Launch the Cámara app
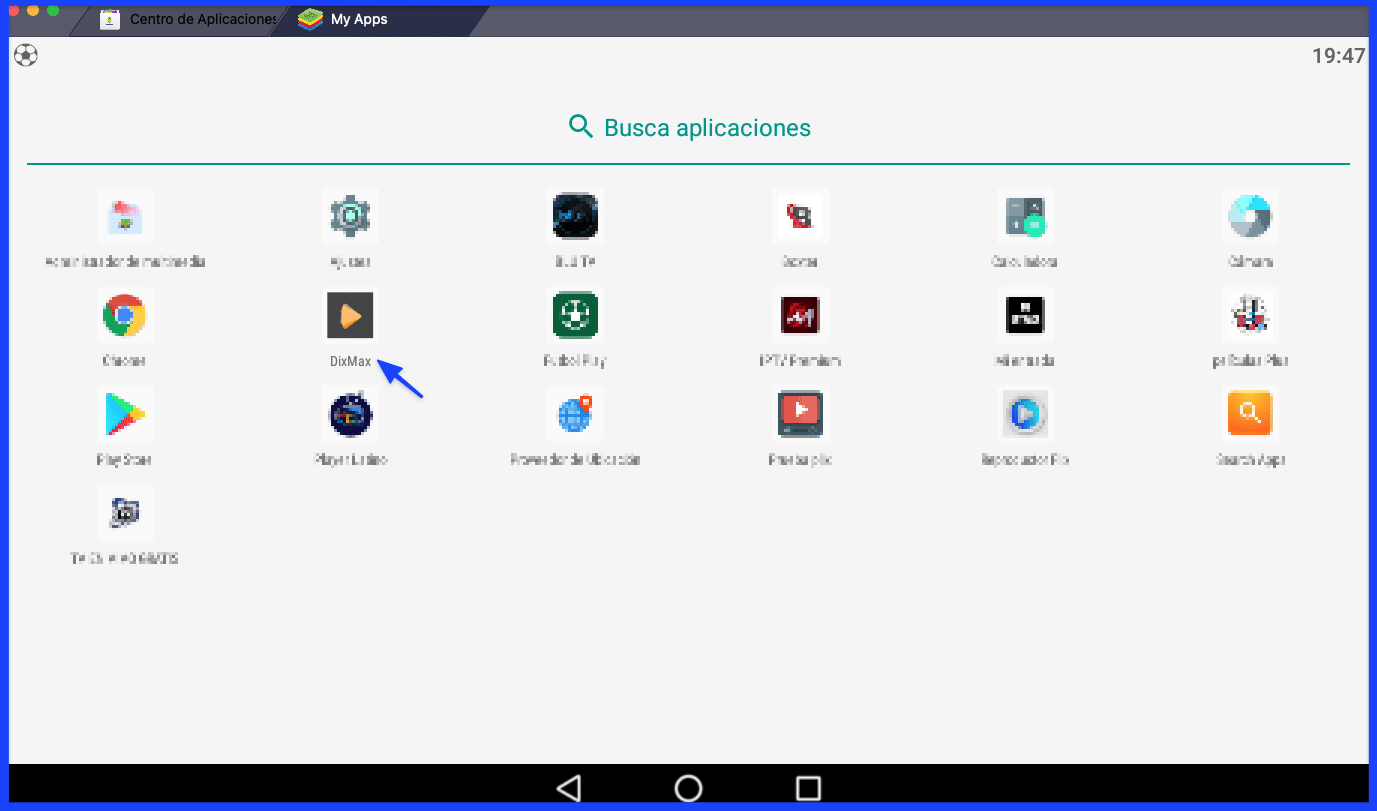Image resolution: width=1377 pixels, height=811 pixels. coord(1250,216)
